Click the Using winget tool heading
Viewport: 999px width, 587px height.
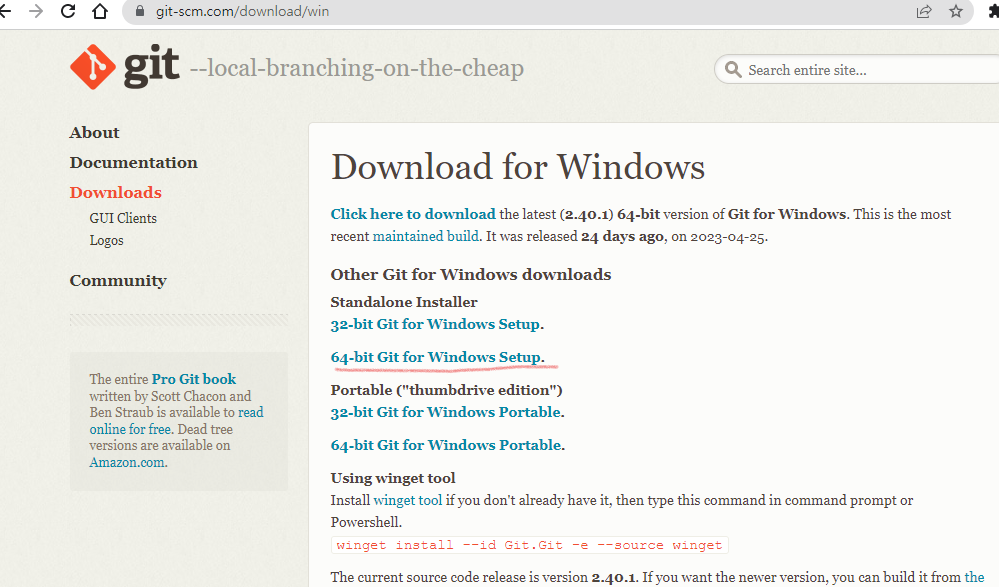point(393,478)
